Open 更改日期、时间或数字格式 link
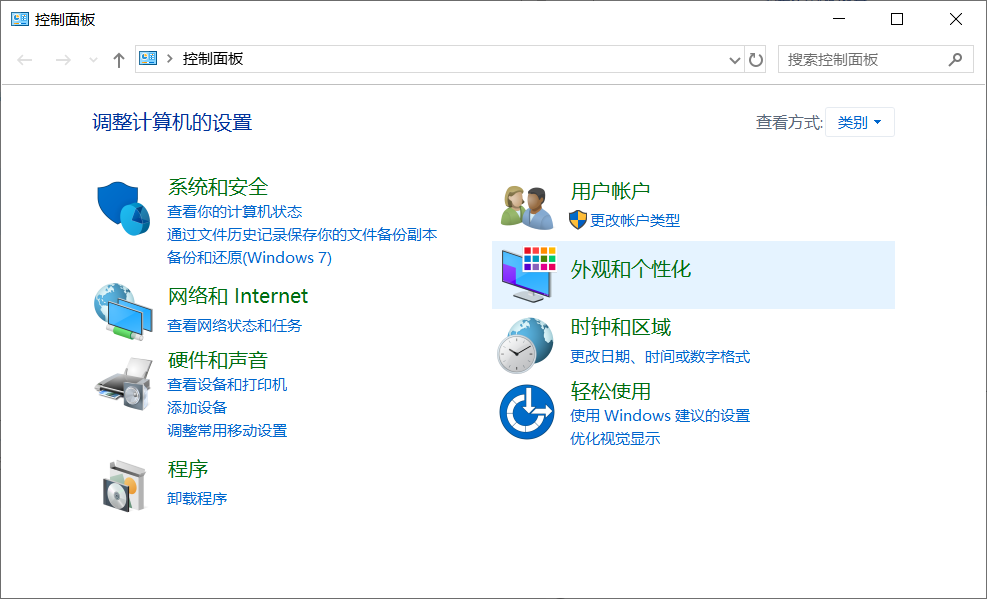 click(x=660, y=357)
